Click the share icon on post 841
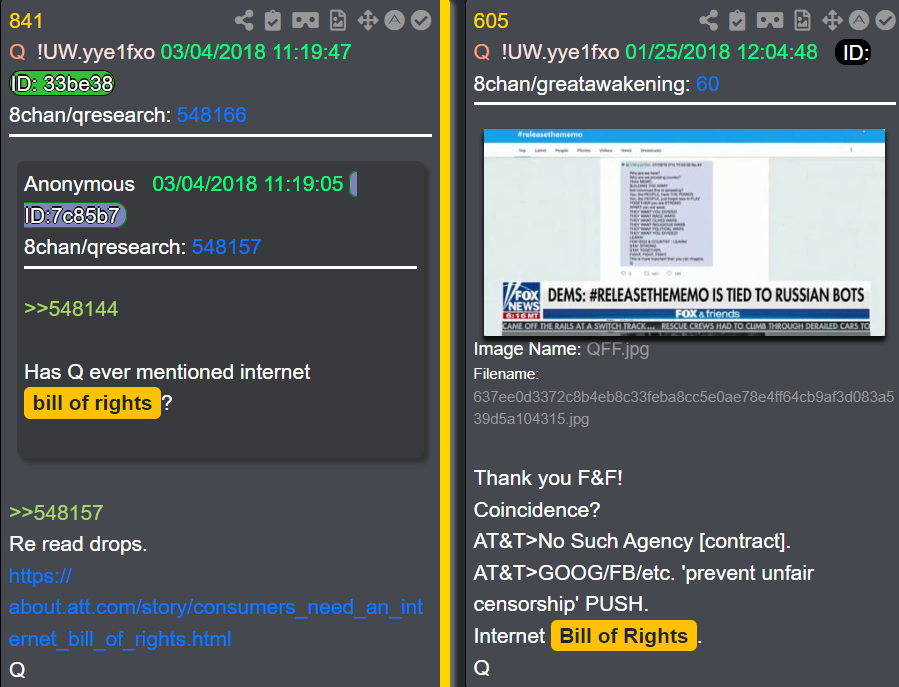899x687 pixels. (x=244, y=21)
